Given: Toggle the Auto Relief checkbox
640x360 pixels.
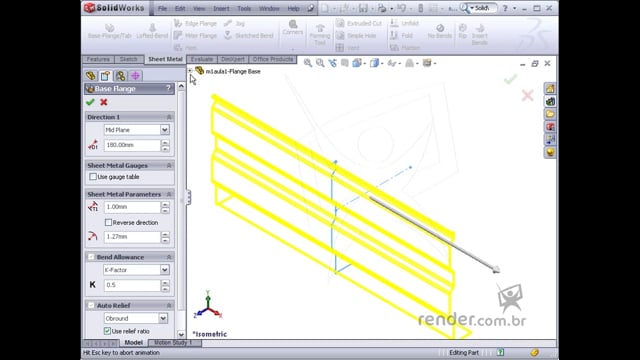Looking at the screenshot, I should tap(91, 305).
